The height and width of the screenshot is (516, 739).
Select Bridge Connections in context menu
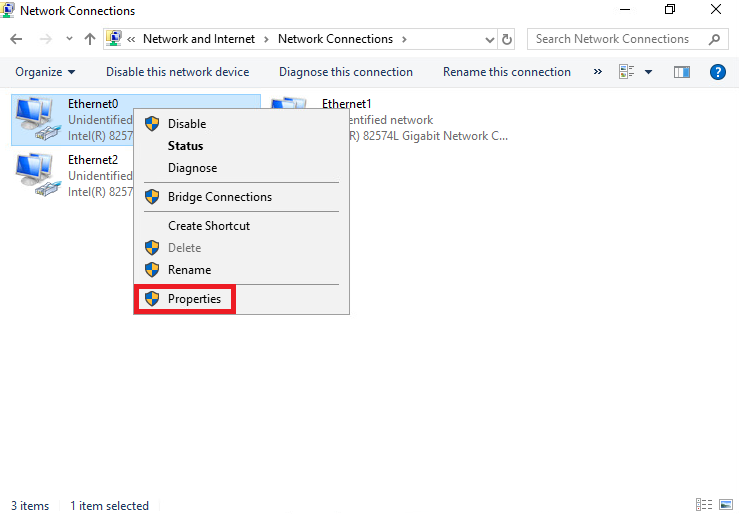point(219,197)
